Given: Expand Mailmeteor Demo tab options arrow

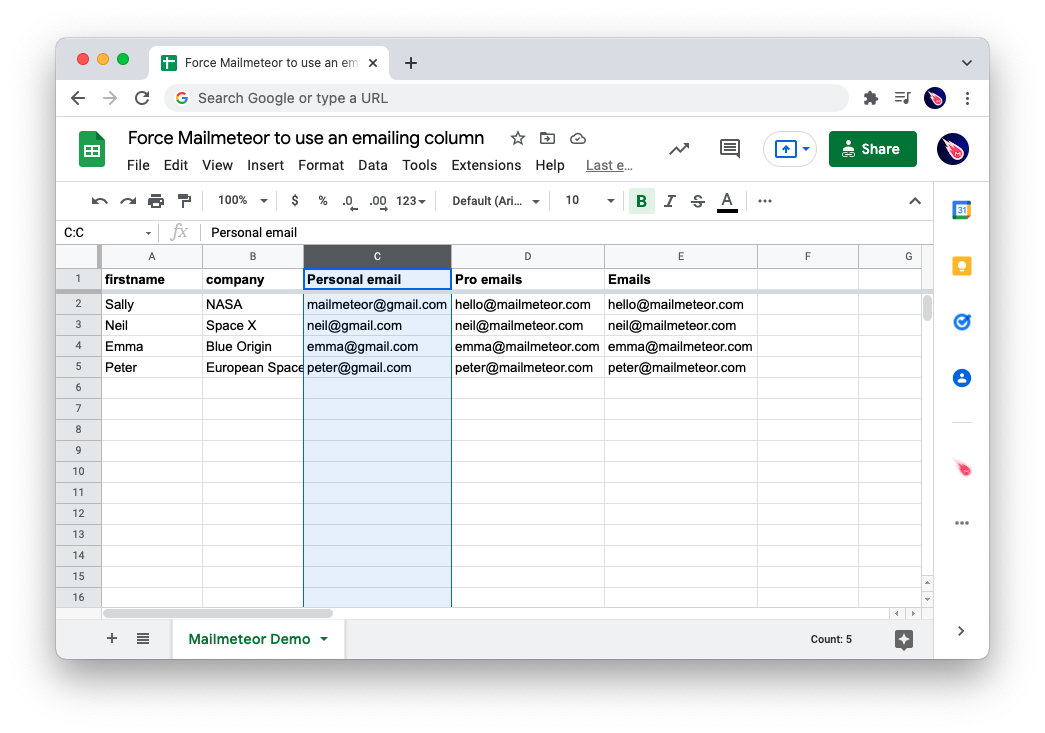Looking at the screenshot, I should tap(324, 639).
